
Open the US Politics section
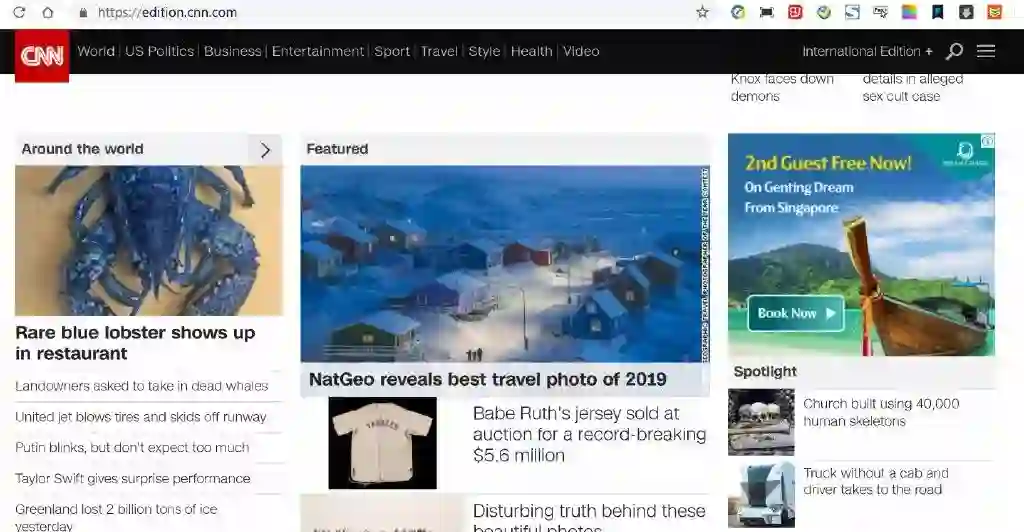pos(159,51)
